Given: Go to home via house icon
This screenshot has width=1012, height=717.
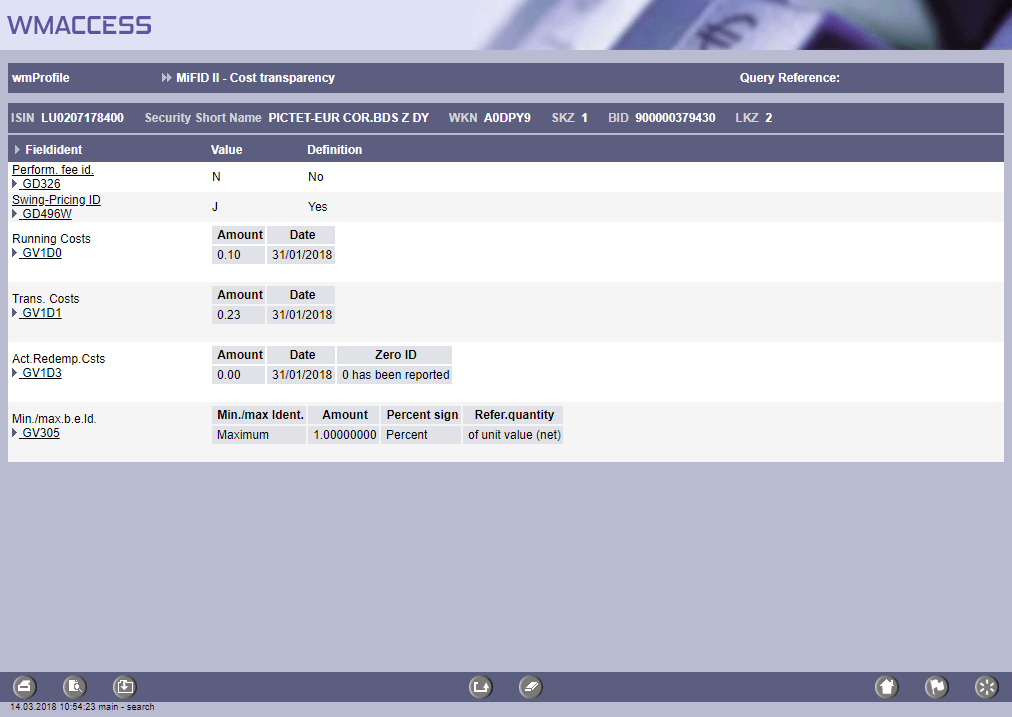Looking at the screenshot, I should (887, 687).
